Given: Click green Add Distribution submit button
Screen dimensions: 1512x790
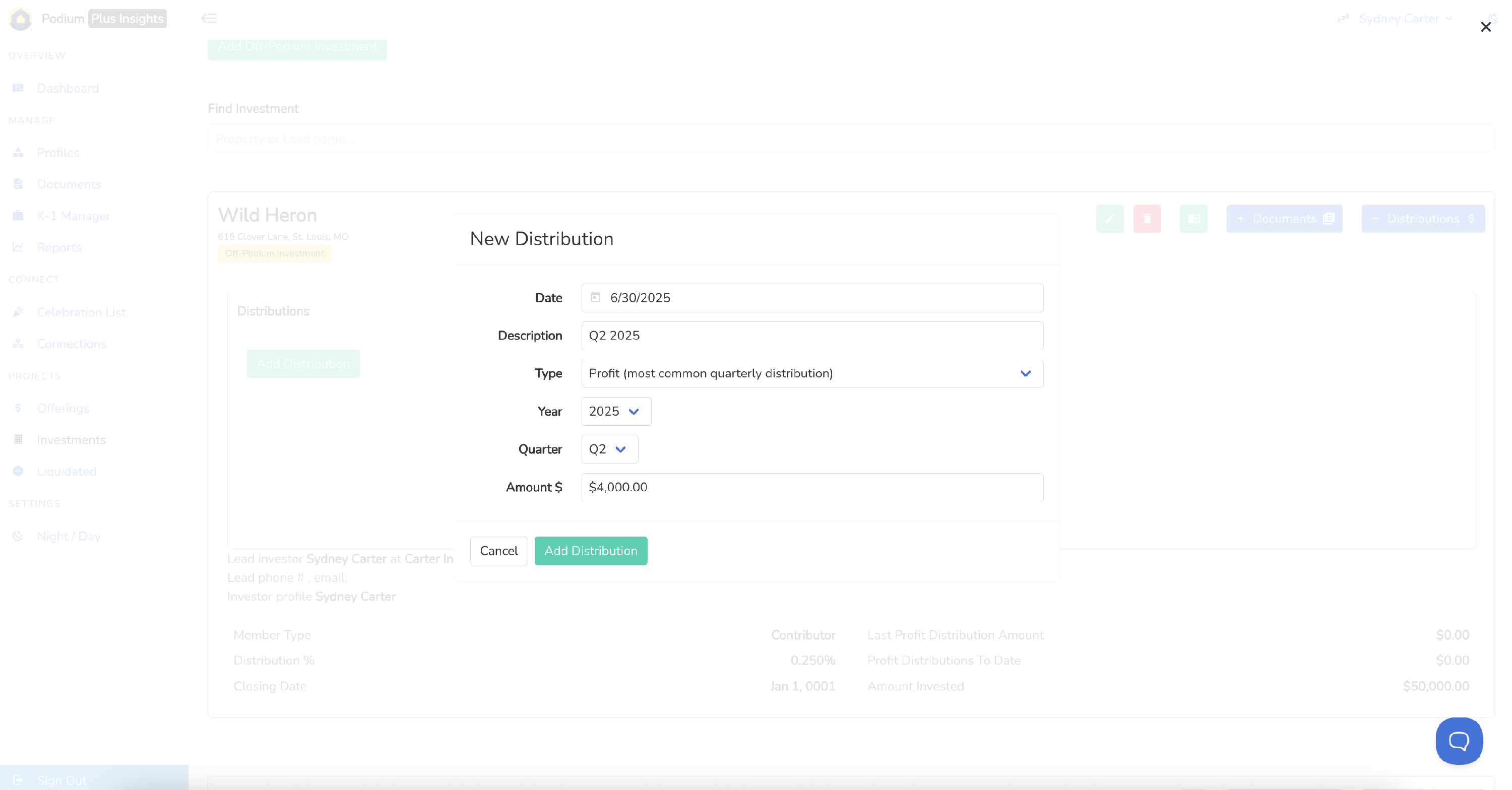Looking at the screenshot, I should coord(591,551).
